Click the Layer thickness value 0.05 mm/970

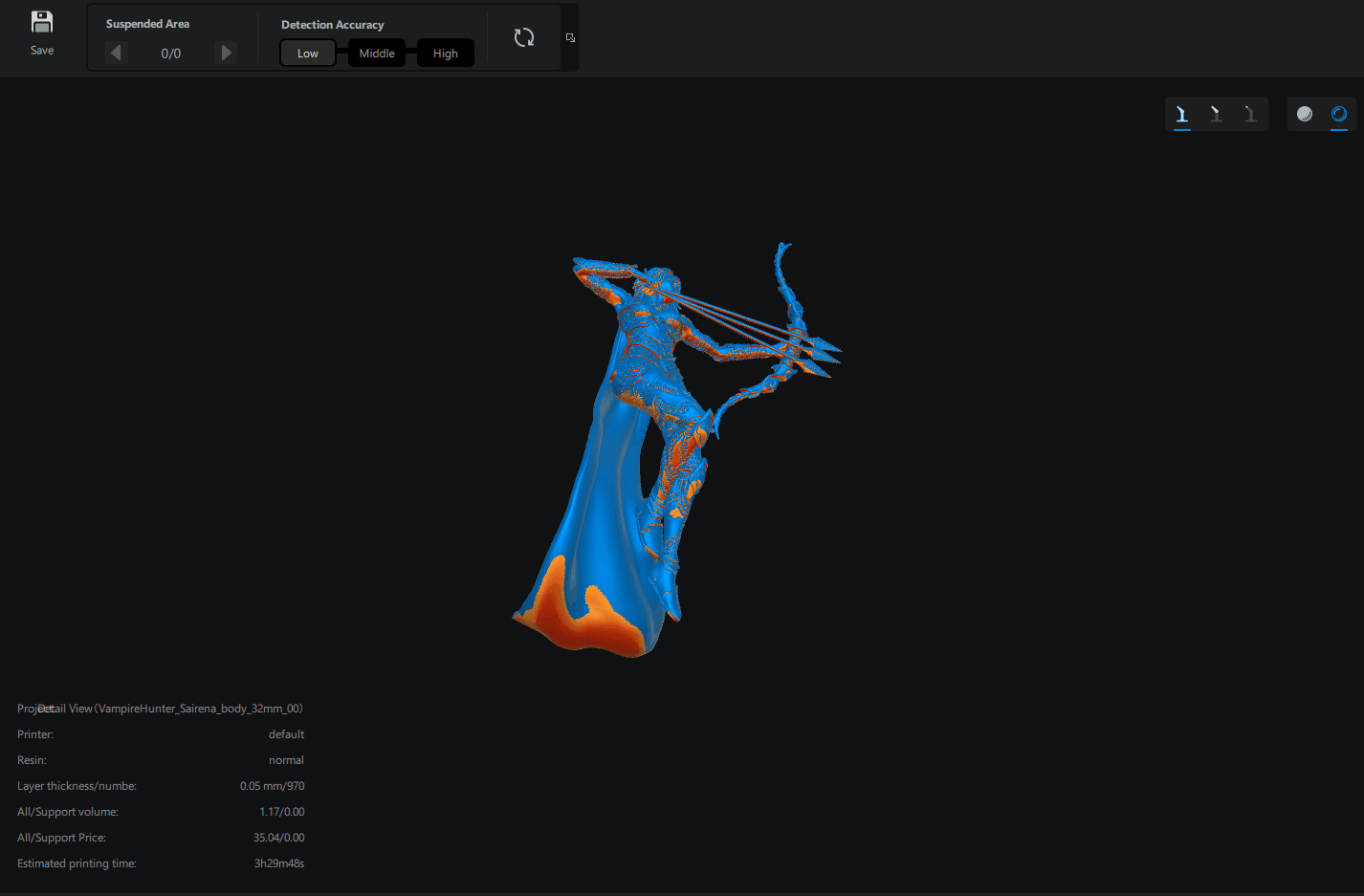tap(272, 786)
